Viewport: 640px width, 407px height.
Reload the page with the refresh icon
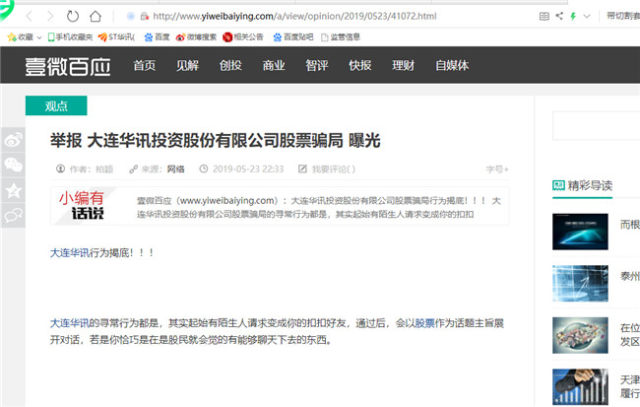pyautogui.click(x=73, y=16)
